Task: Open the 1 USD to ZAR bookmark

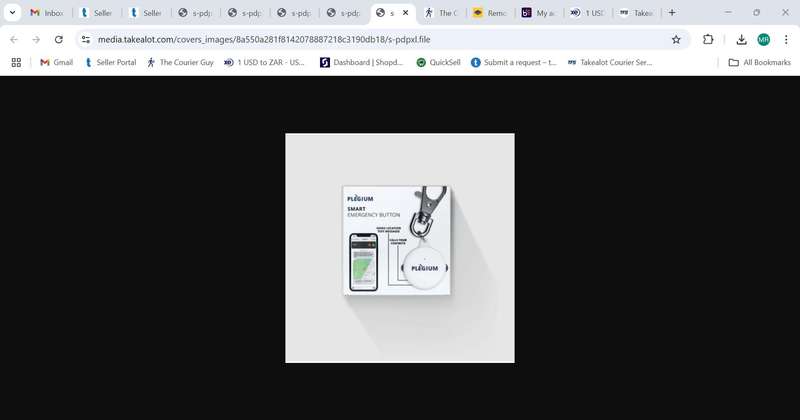Action: (264, 62)
